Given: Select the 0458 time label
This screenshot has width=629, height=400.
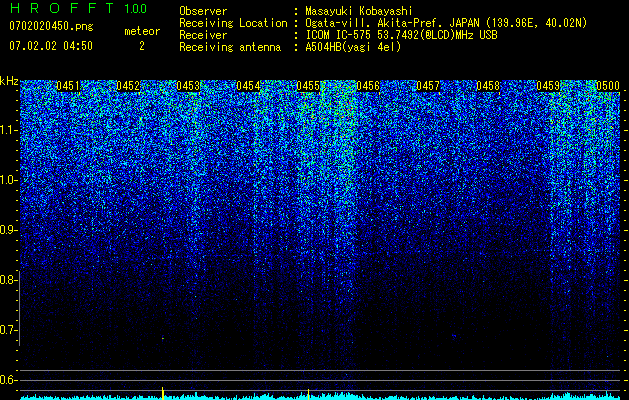Looking at the screenshot, I should [488, 86].
